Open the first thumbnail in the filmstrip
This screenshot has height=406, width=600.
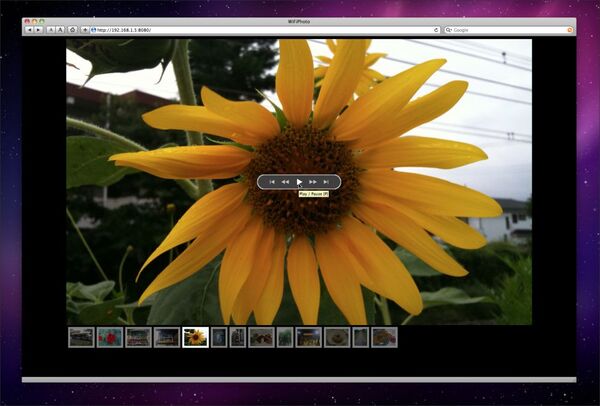point(81,337)
